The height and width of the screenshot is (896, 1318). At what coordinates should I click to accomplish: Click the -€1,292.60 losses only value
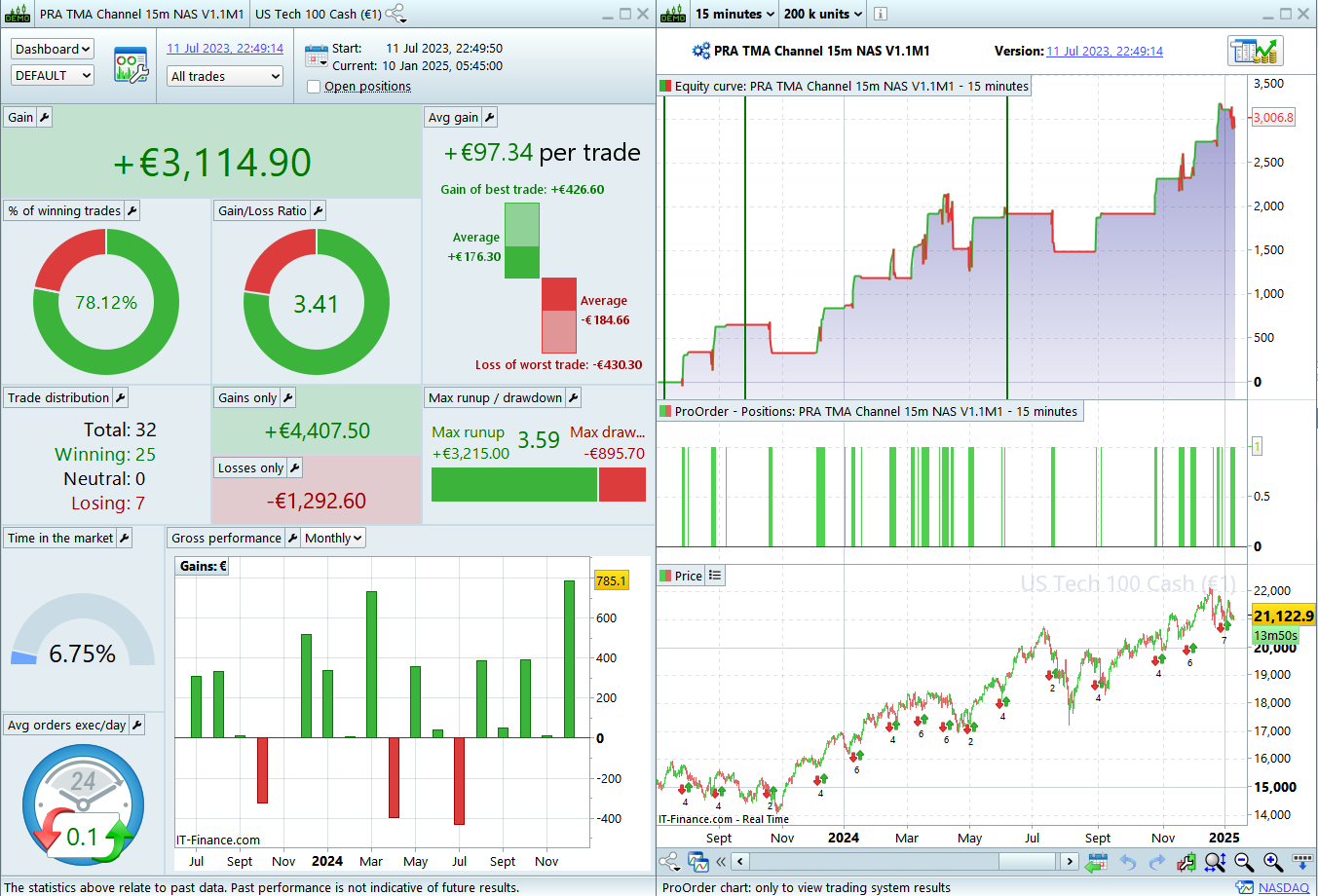click(317, 501)
